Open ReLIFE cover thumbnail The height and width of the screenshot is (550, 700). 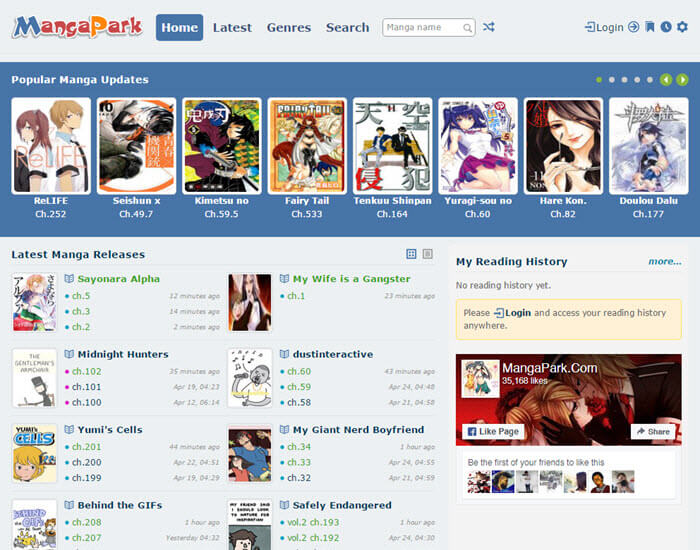[51, 146]
